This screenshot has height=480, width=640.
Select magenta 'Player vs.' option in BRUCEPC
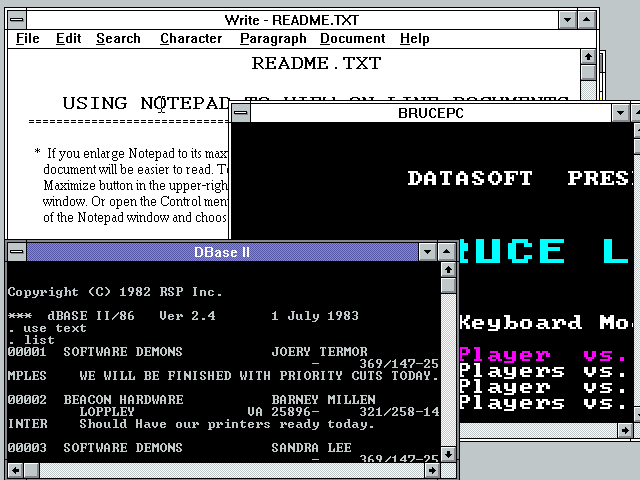coord(544,355)
